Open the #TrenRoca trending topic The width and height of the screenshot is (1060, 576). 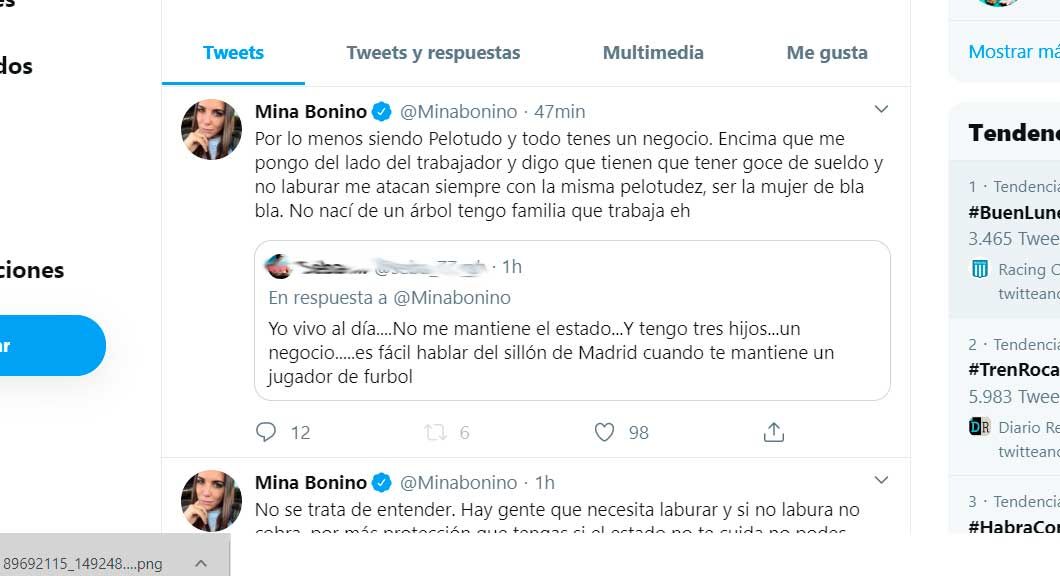point(1013,369)
